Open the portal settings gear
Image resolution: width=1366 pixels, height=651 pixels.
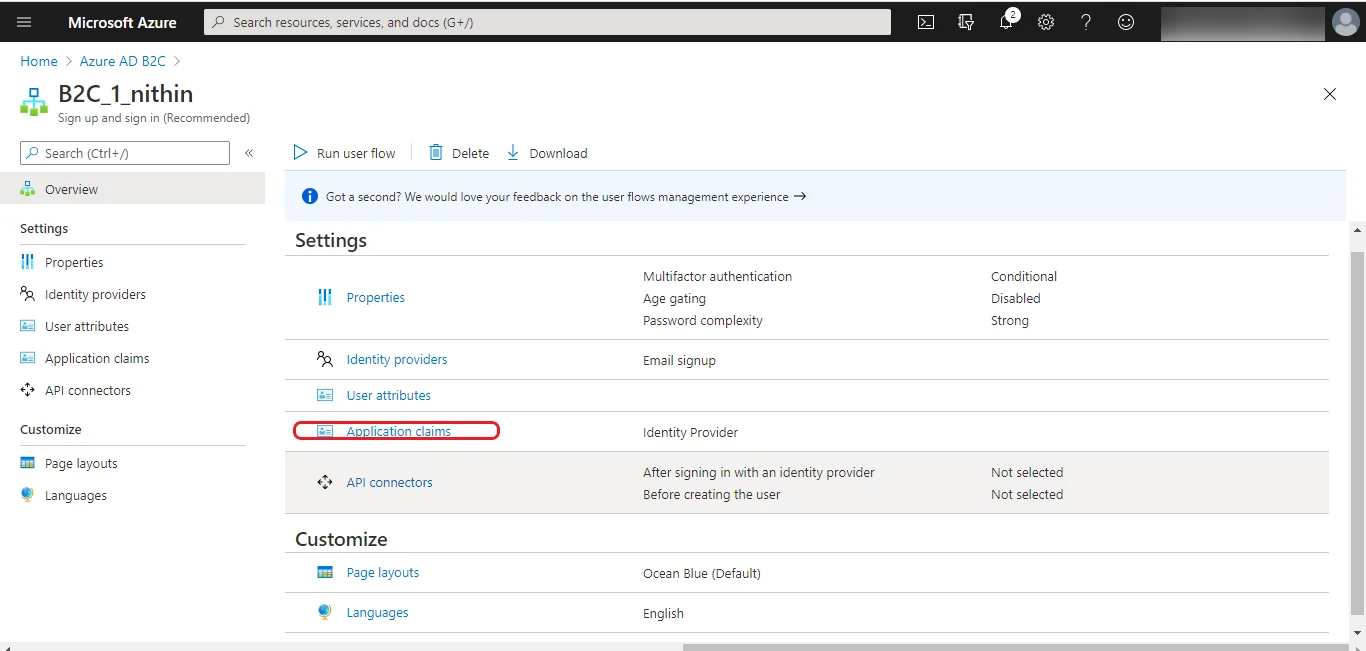coord(1046,21)
